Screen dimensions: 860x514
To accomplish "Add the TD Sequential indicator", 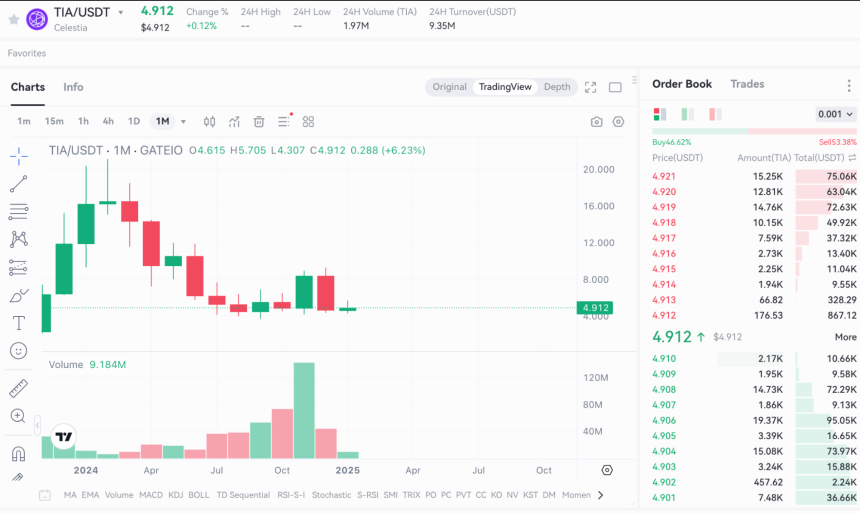I will pos(243,495).
